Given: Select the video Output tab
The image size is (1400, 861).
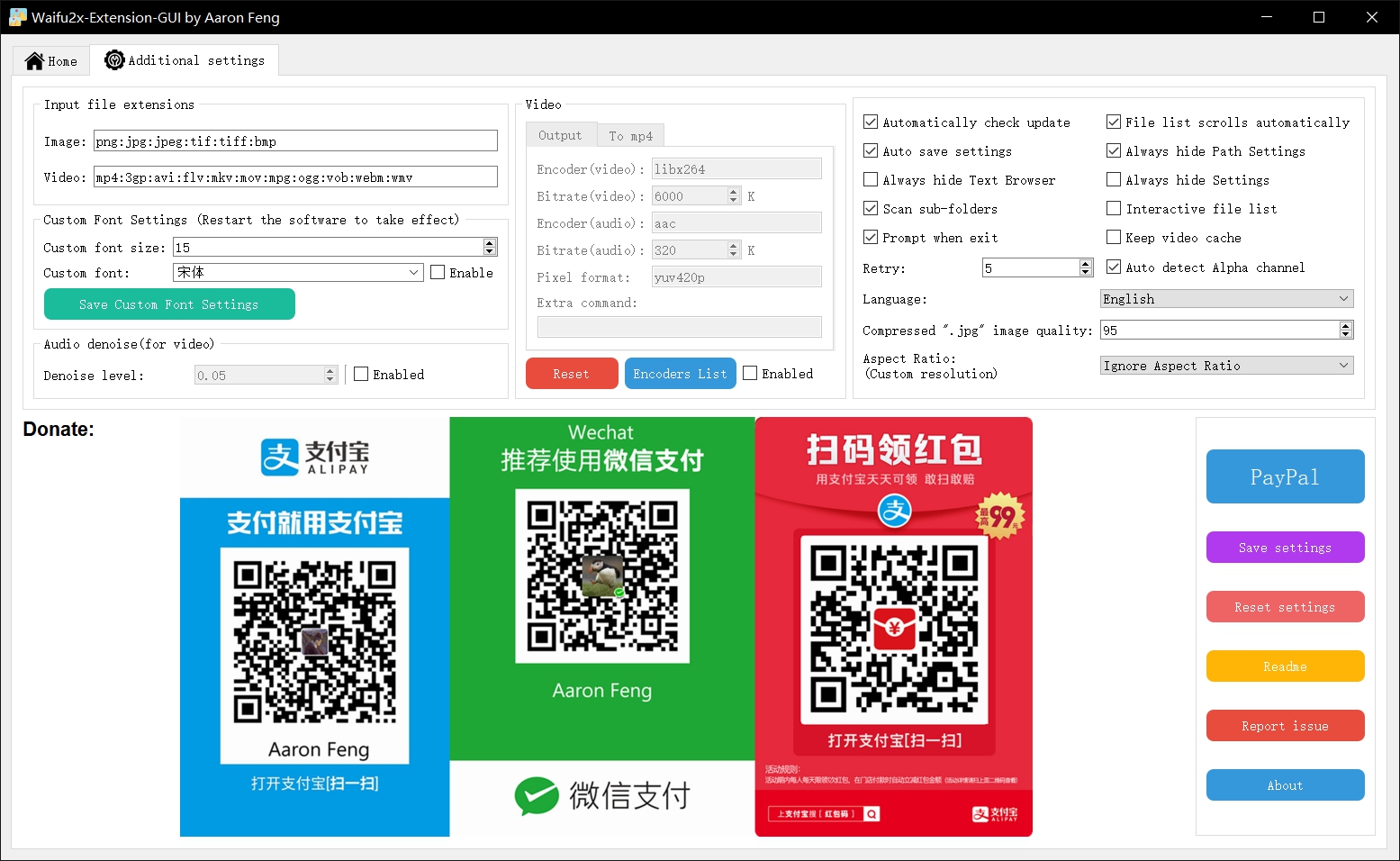Looking at the screenshot, I should pyautogui.click(x=561, y=135).
